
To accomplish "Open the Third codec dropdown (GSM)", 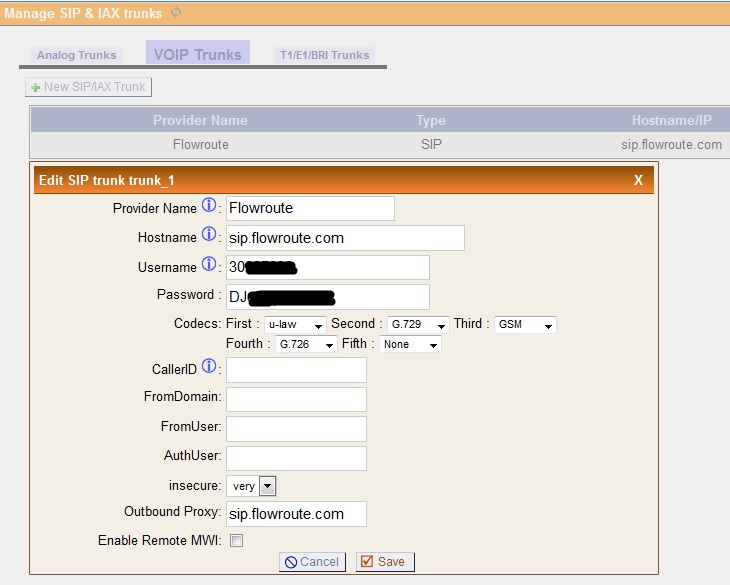I will coord(525,324).
